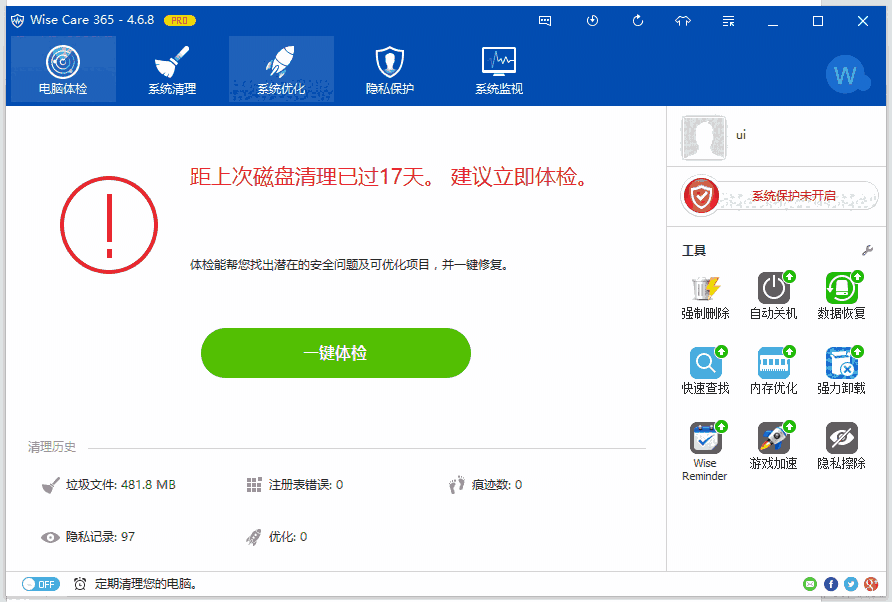Launch 数据恢复 tool
The image size is (892, 602).
[841, 296]
